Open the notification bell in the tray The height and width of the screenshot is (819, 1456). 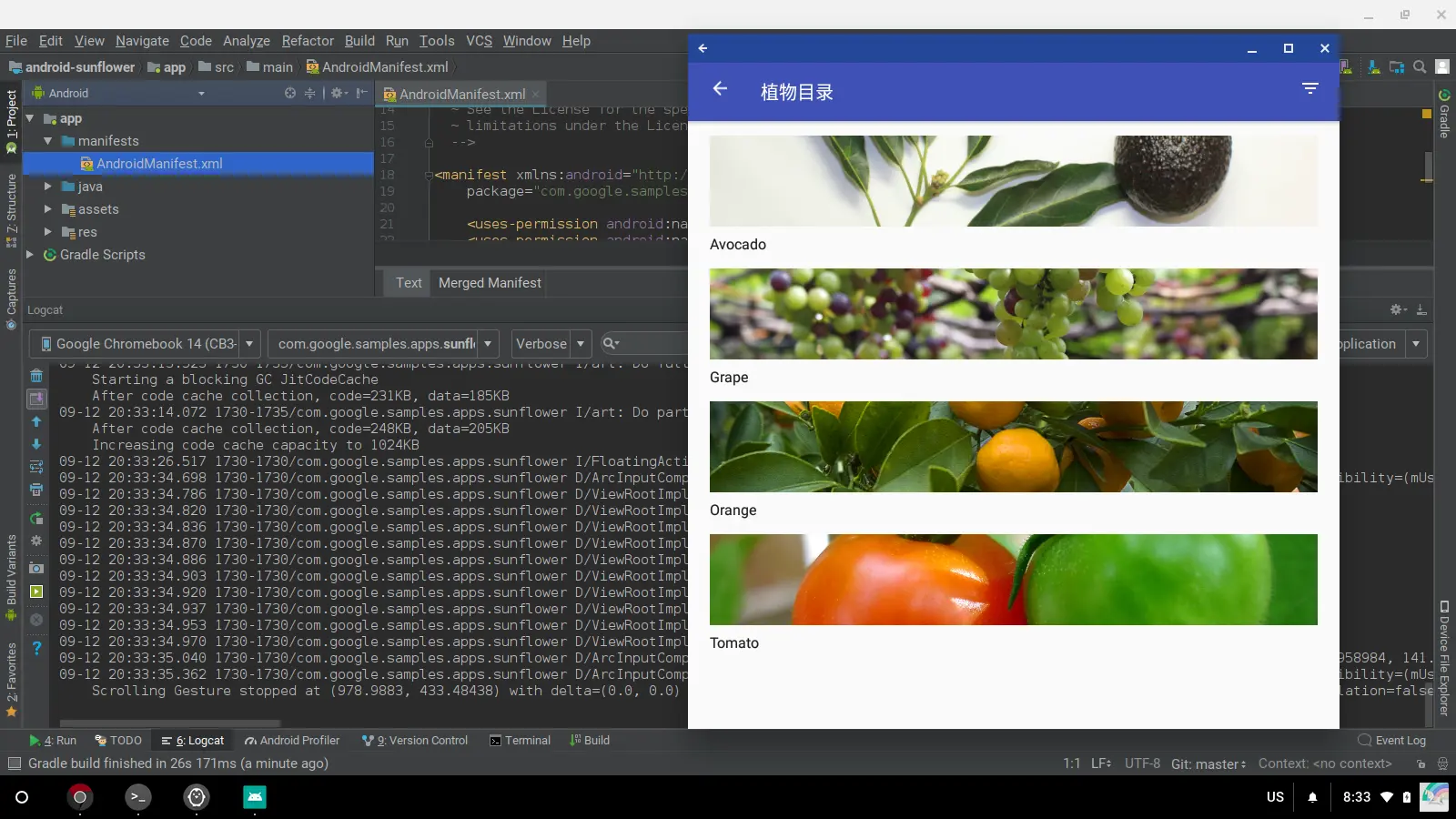[1312, 797]
